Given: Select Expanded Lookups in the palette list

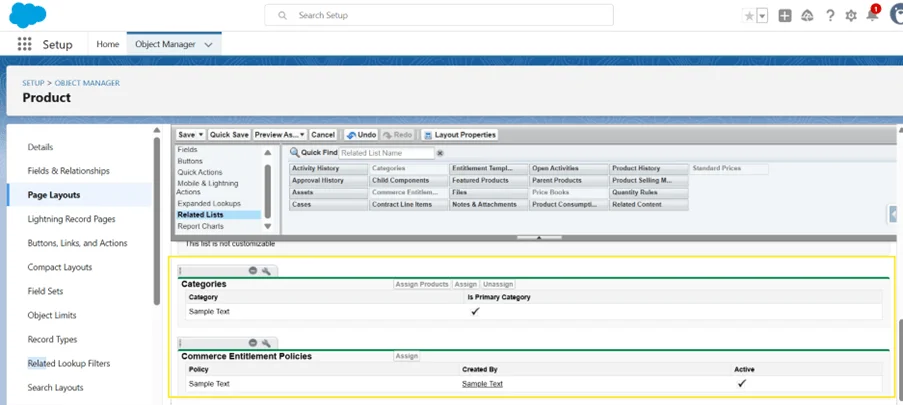Looking at the screenshot, I should [209, 203].
